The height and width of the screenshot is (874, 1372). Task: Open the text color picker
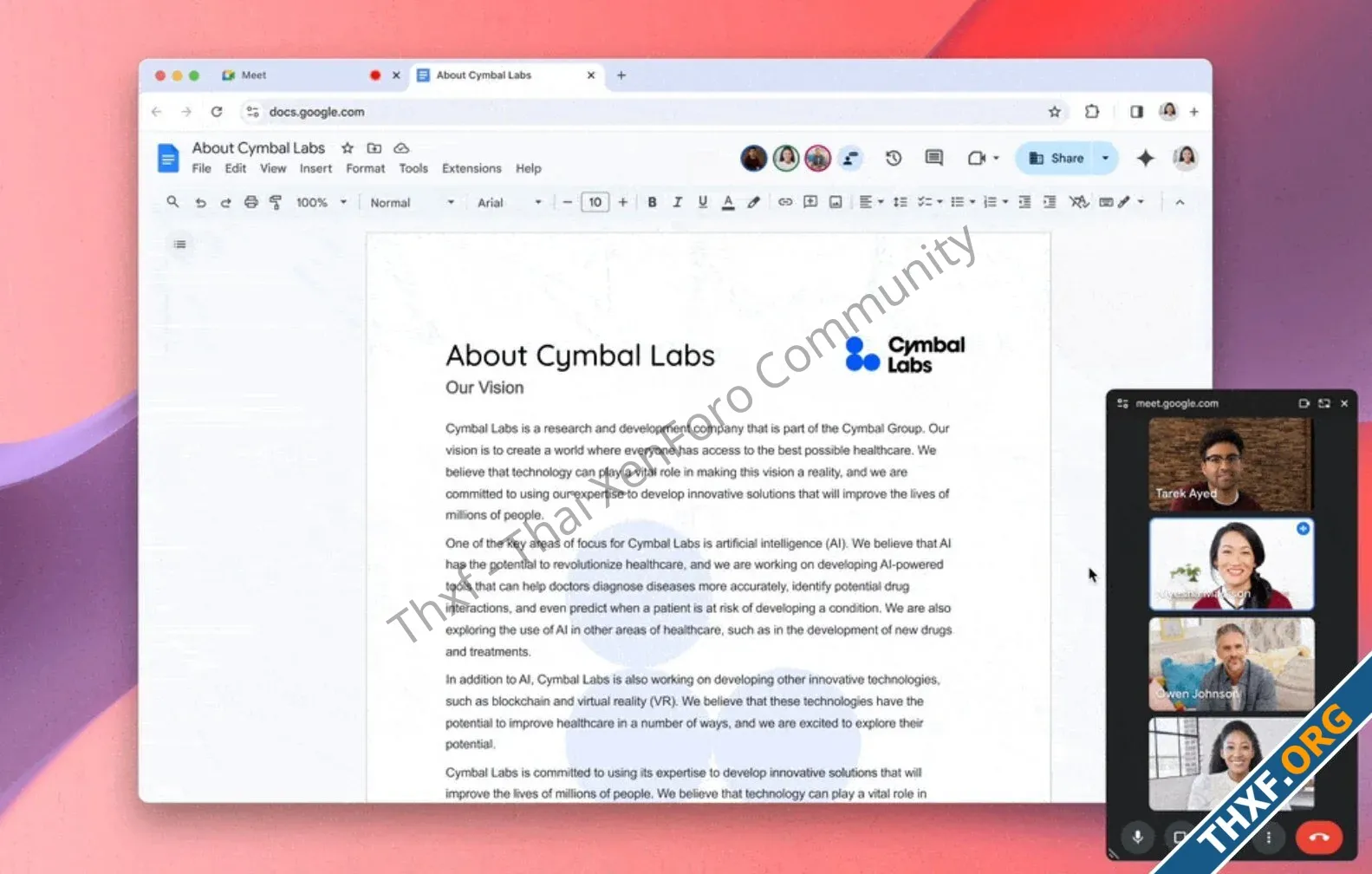coord(728,202)
